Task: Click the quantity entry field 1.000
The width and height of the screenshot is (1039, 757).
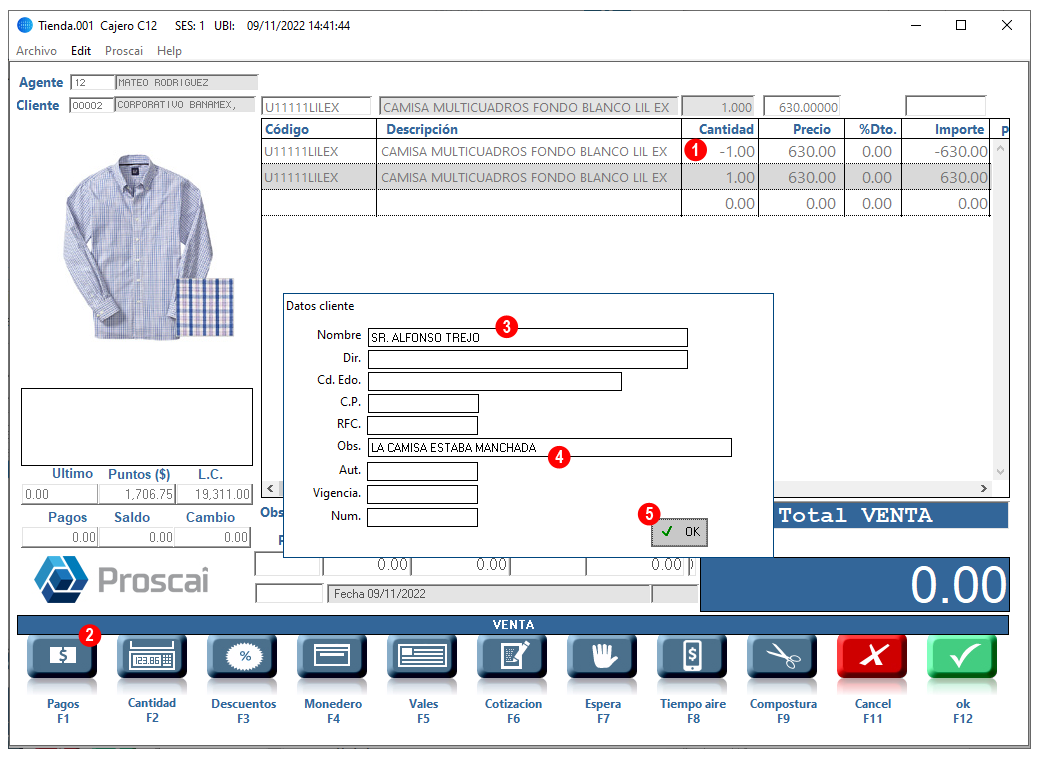Action: click(718, 107)
